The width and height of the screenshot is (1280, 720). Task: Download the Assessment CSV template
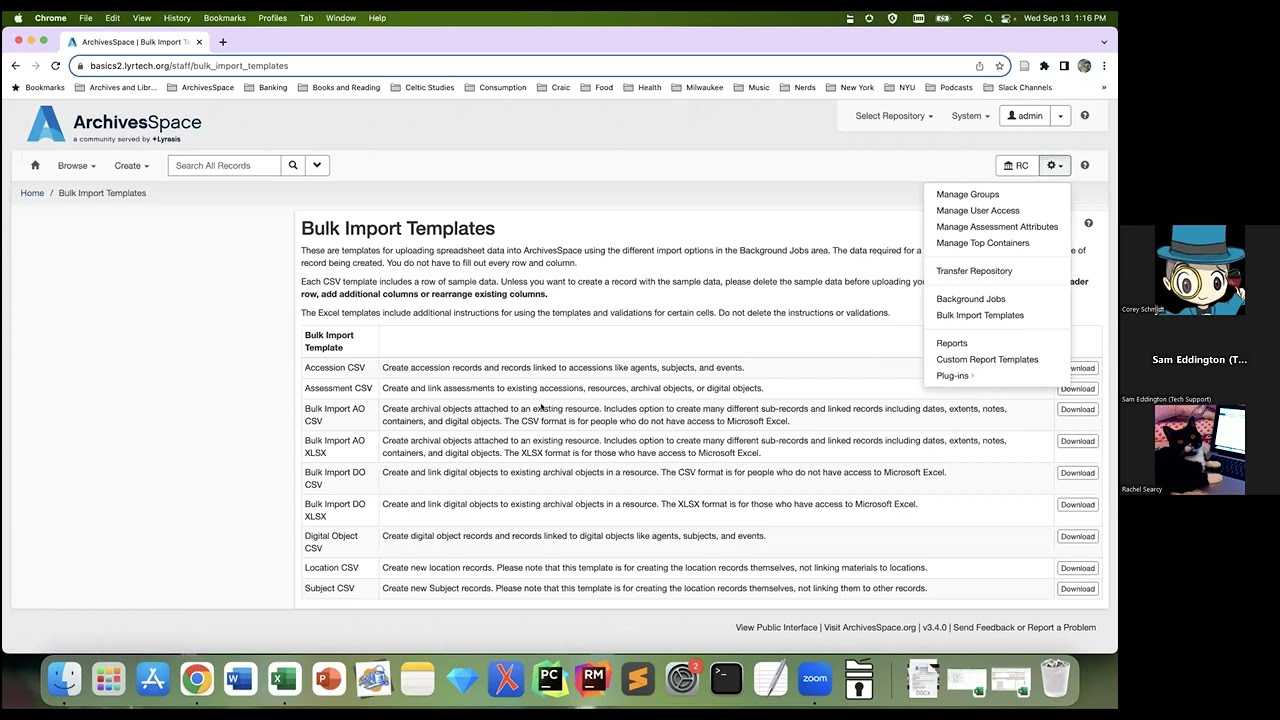pos(1077,389)
